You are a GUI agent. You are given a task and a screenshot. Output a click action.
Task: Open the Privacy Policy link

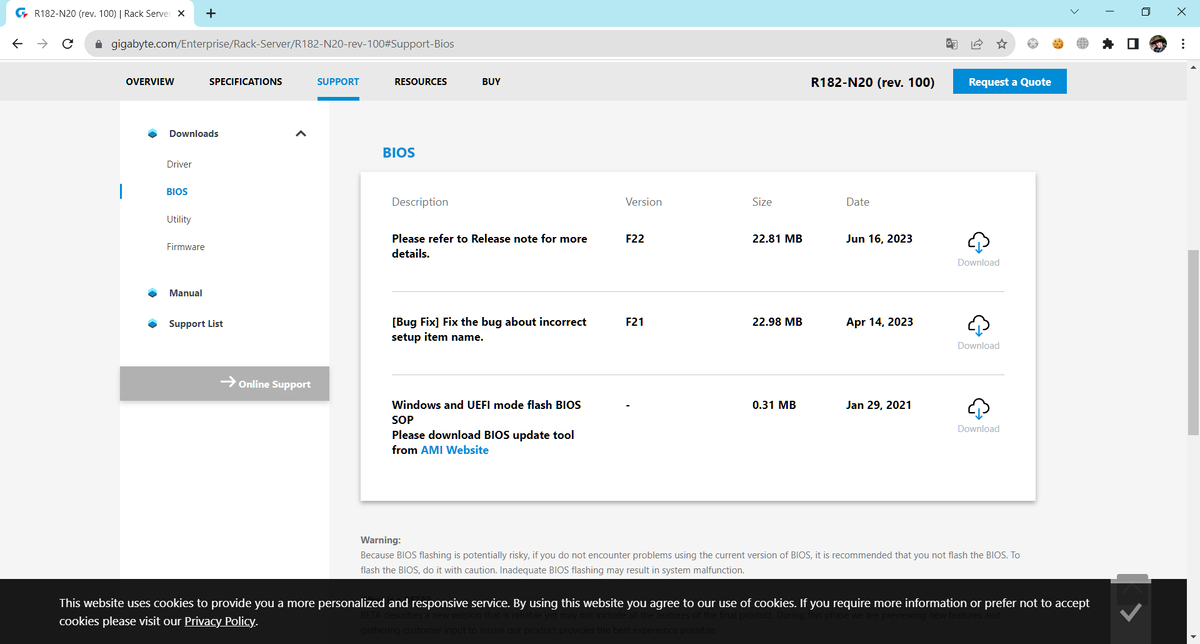point(220,621)
